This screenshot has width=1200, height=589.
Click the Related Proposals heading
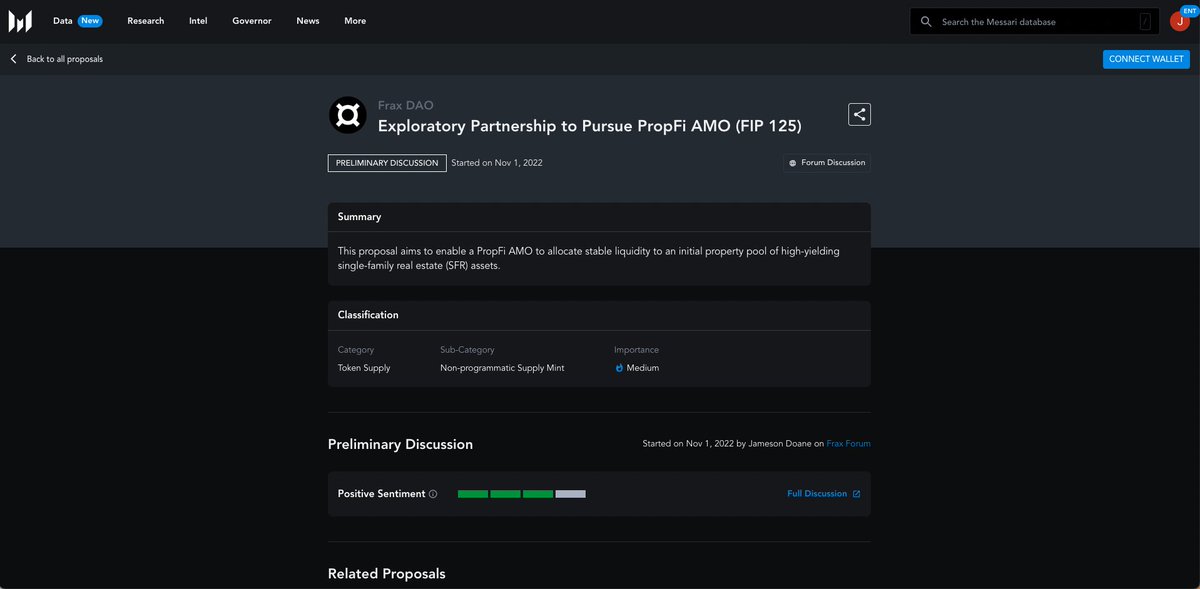(x=387, y=574)
